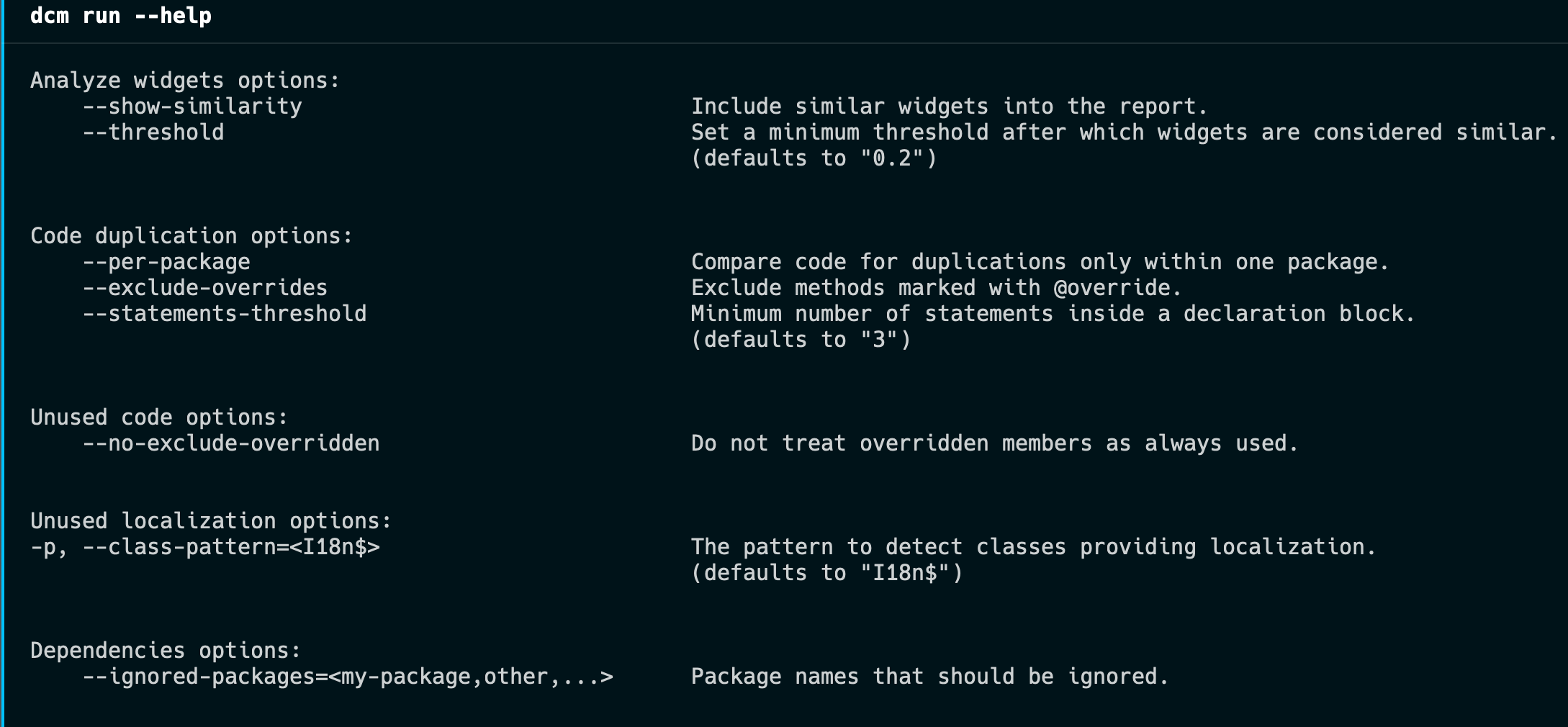Click the '(defaults to "0.2")' text
The height and width of the screenshot is (727, 1568).
(x=814, y=158)
